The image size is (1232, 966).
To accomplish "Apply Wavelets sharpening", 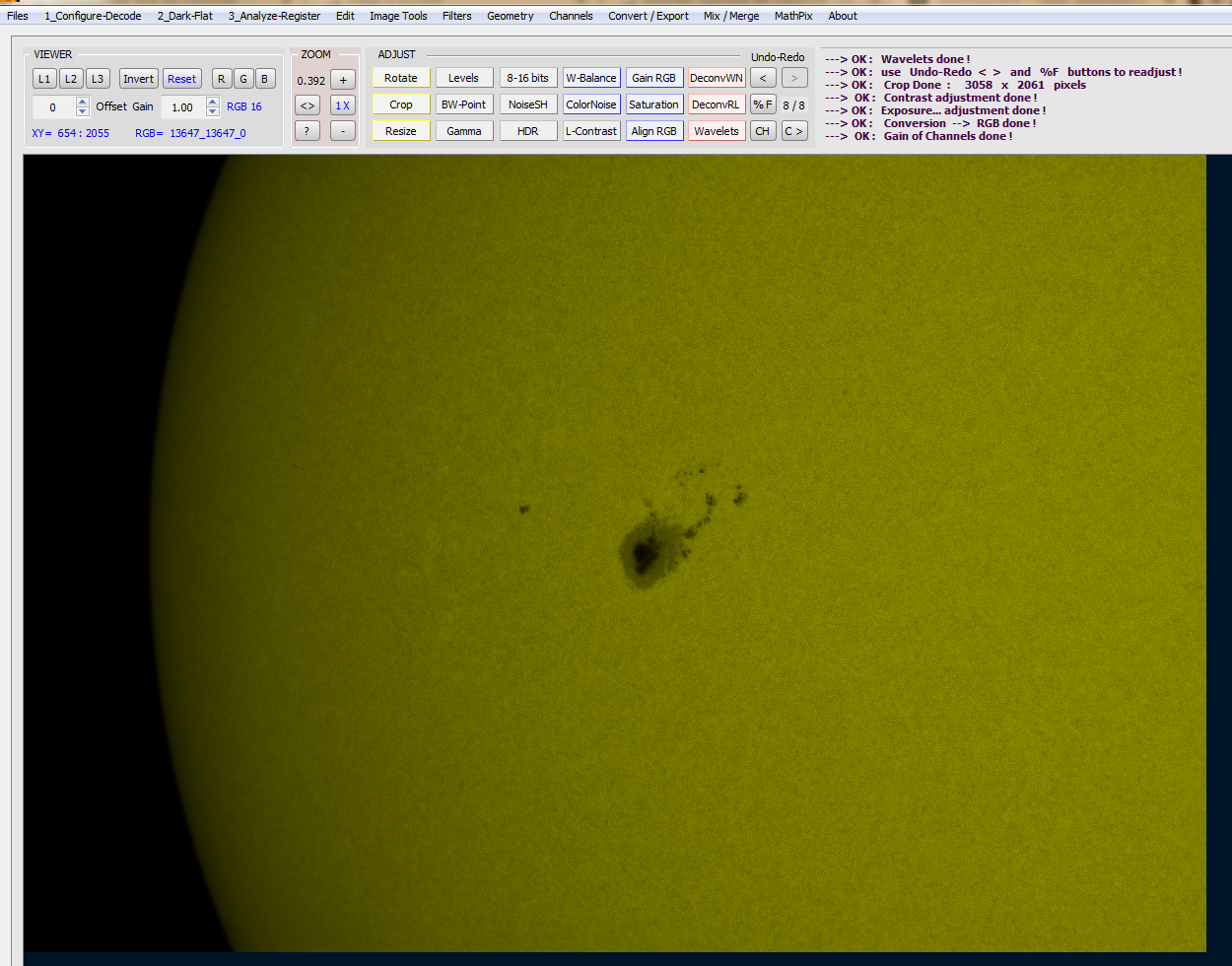I will coord(717,130).
